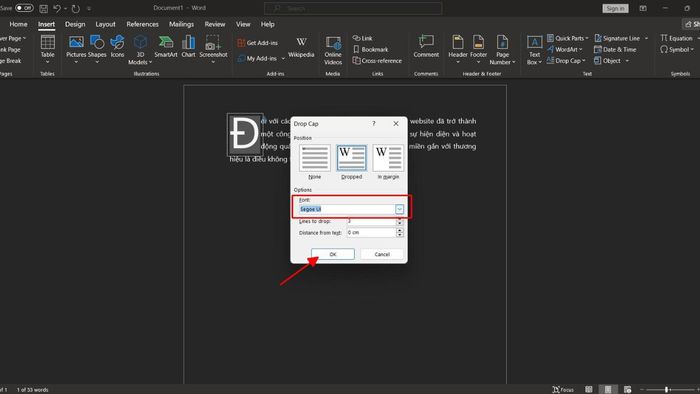This screenshot has height=394, width=700.
Task: Click the word count in status bar
Action: click(32, 390)
